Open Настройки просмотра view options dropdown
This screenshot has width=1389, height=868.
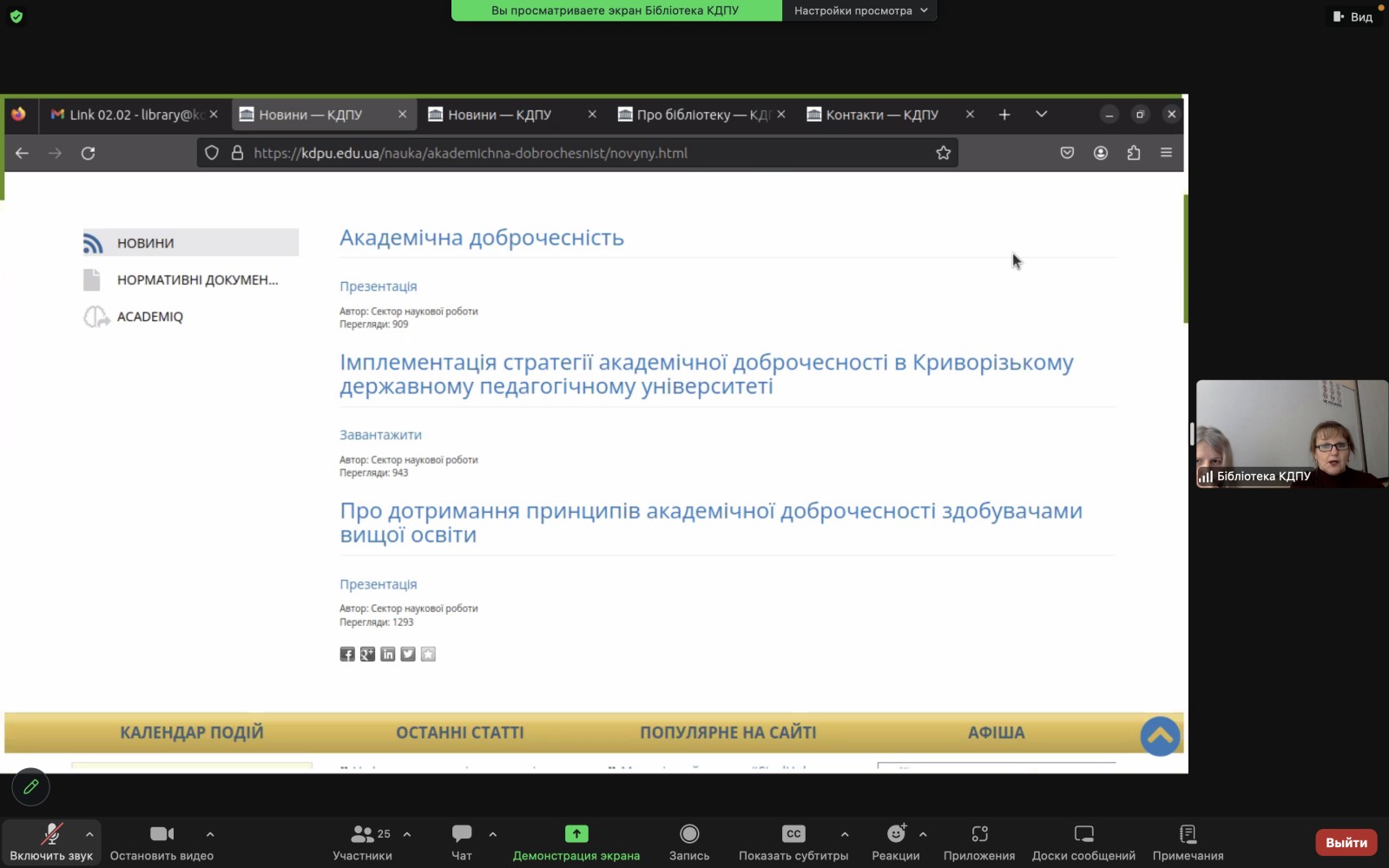tap(859, 10)
